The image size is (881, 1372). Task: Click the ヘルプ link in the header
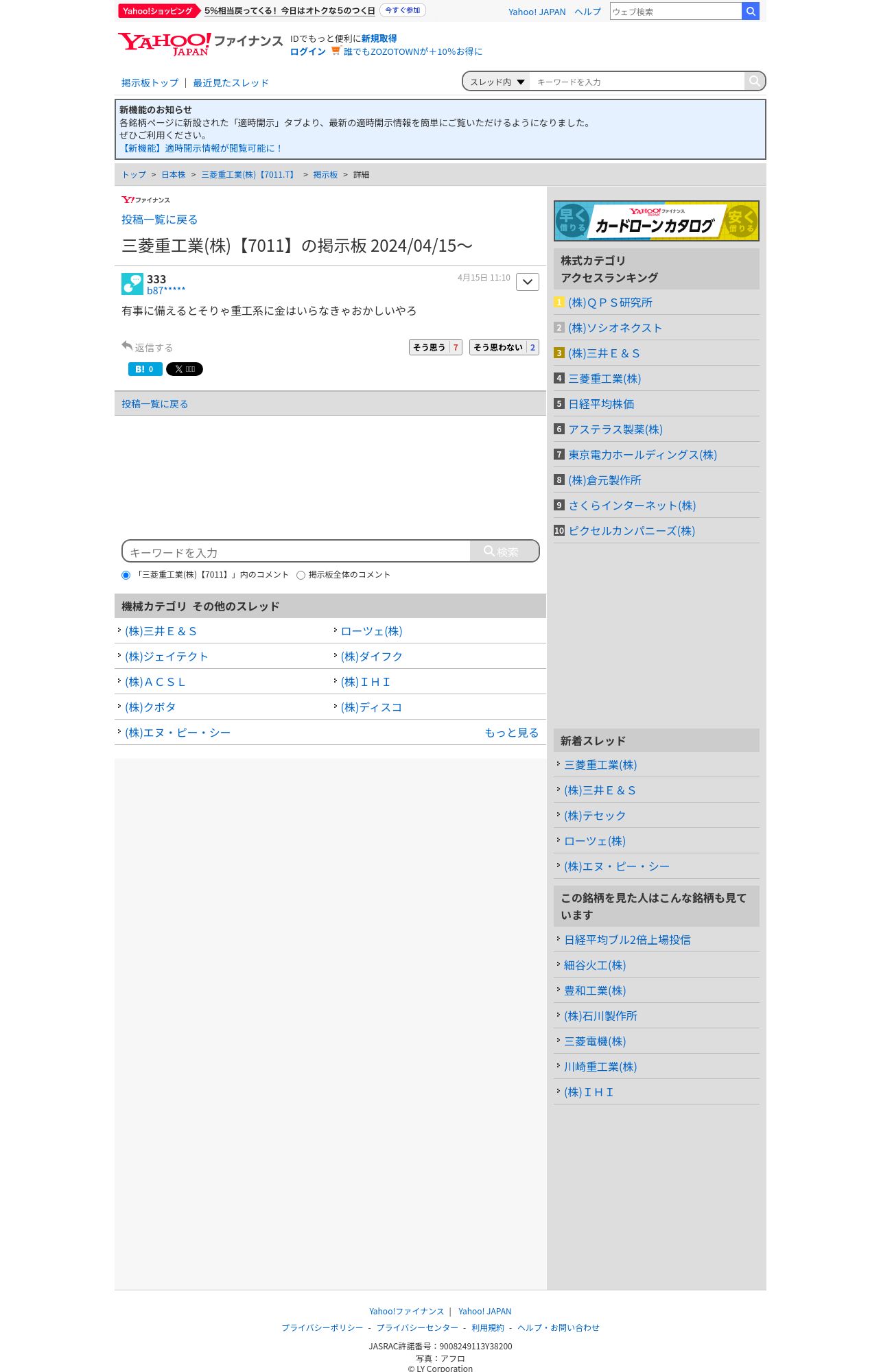(x=587, y=12)
